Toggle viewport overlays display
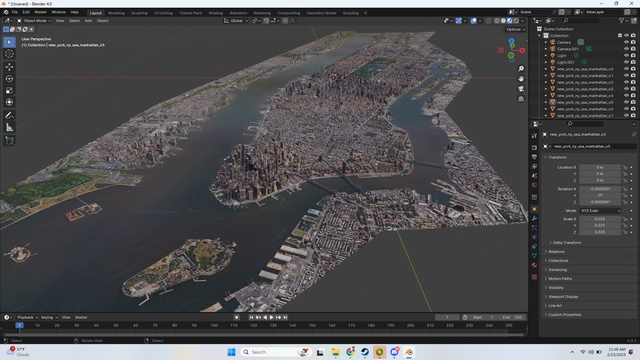 473,20
